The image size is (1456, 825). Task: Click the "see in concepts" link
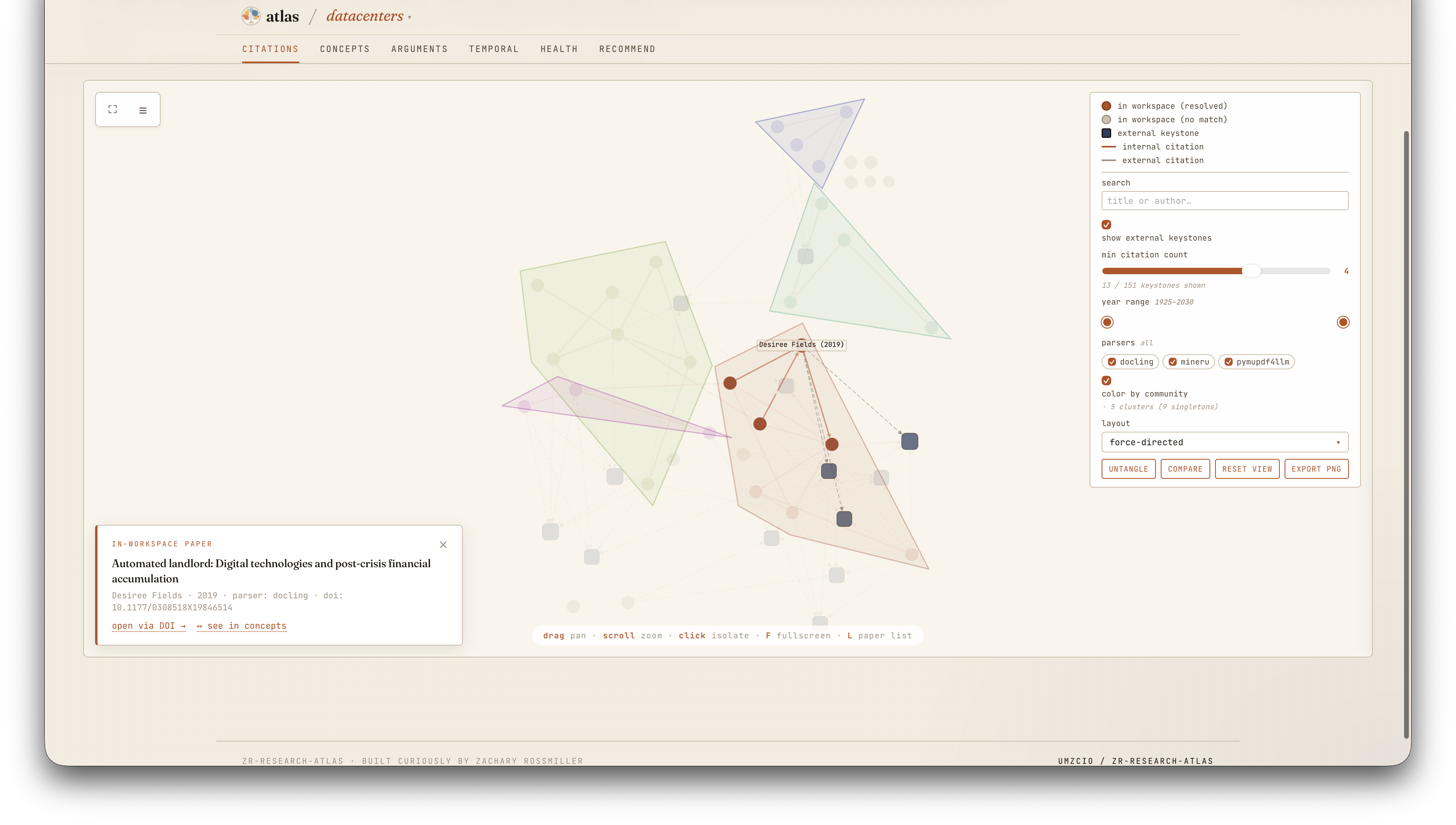coord(241,626)
